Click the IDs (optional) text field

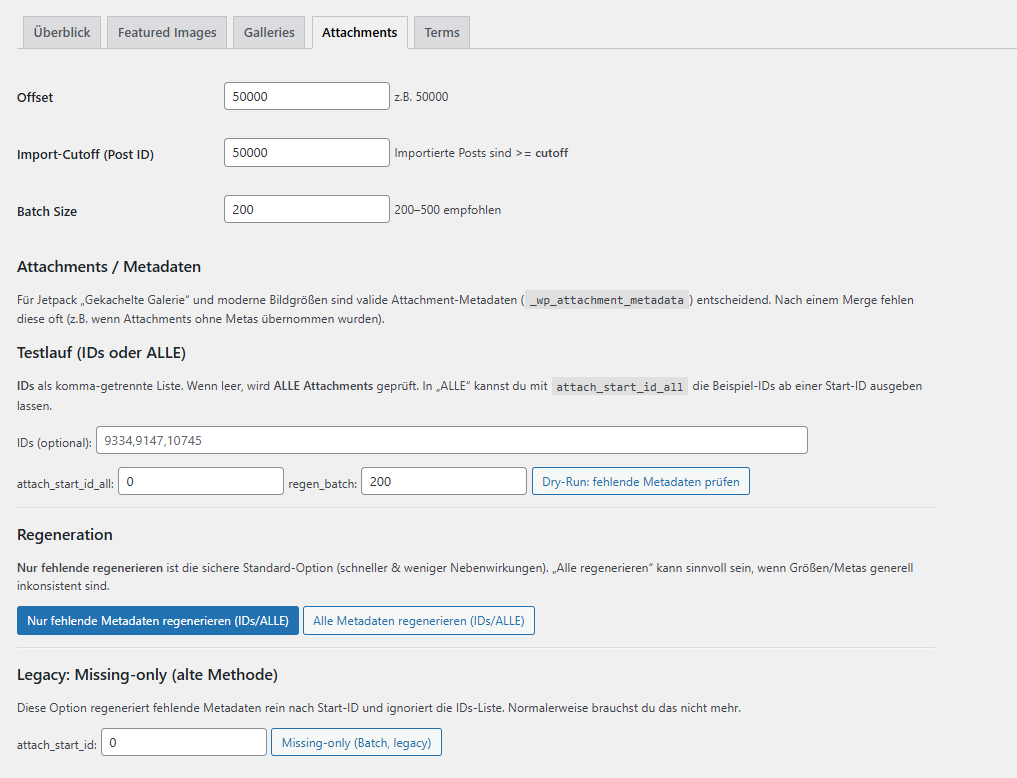click(x=451, y=440)
